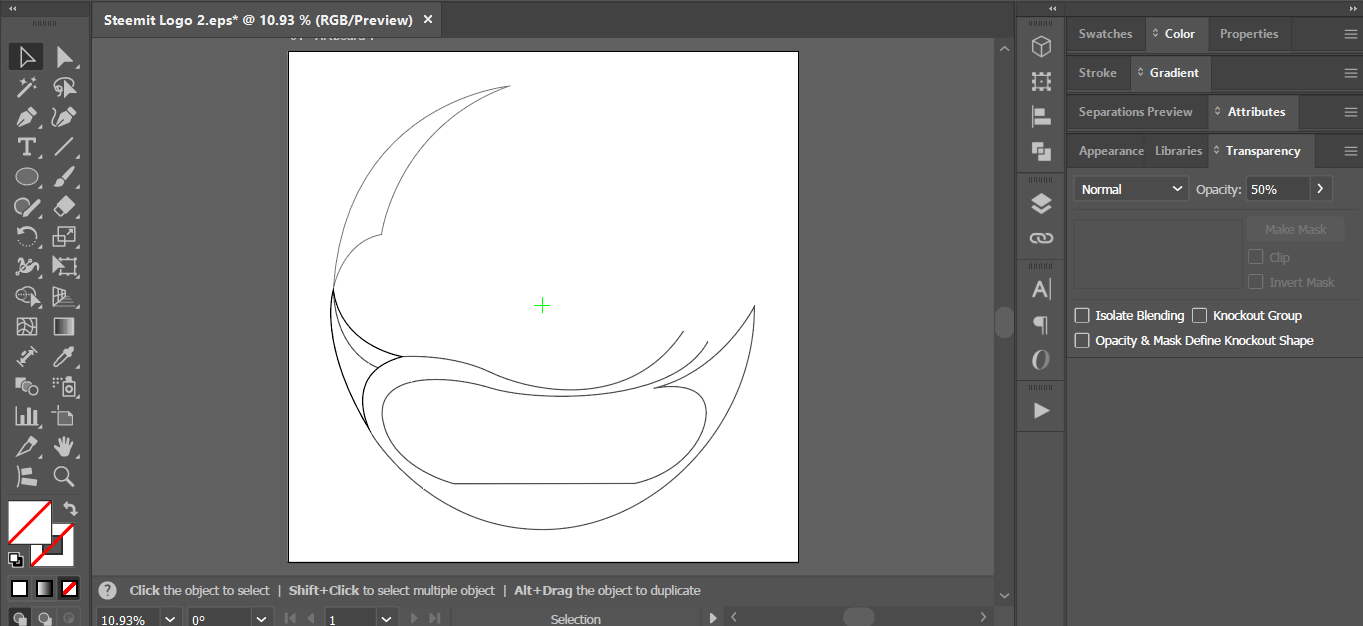This screenshot has width=1363, height=626.
Task: Check the Knockout Group checkbox
Action: (x=1200, y=316)
